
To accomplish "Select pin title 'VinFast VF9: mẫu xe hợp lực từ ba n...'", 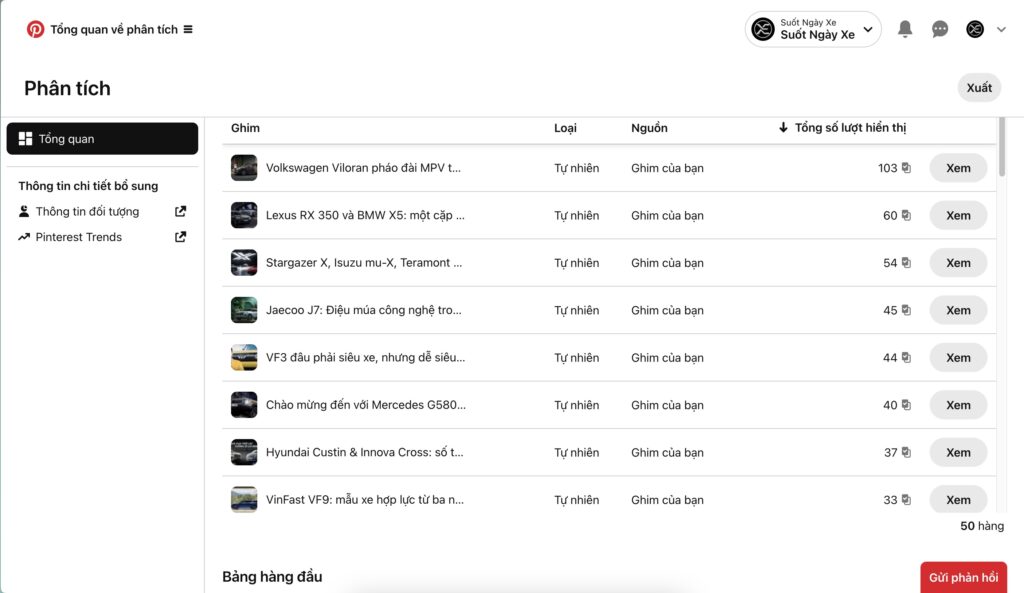I will click(x=365, y=500).
